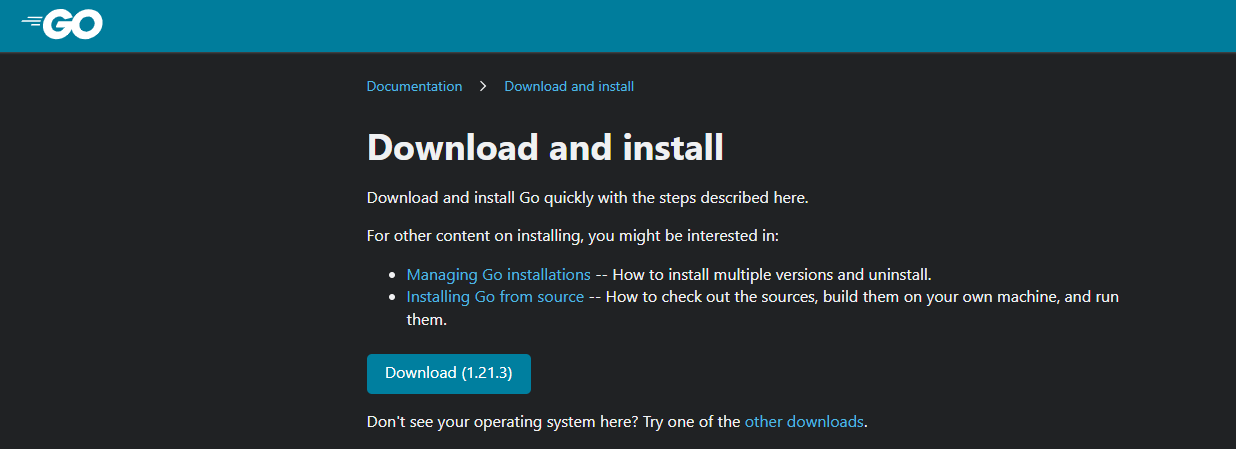Screen dimensions: 1236x449
Task: Follow the 'Installing Go from source' link
Action: click(495, 297)
